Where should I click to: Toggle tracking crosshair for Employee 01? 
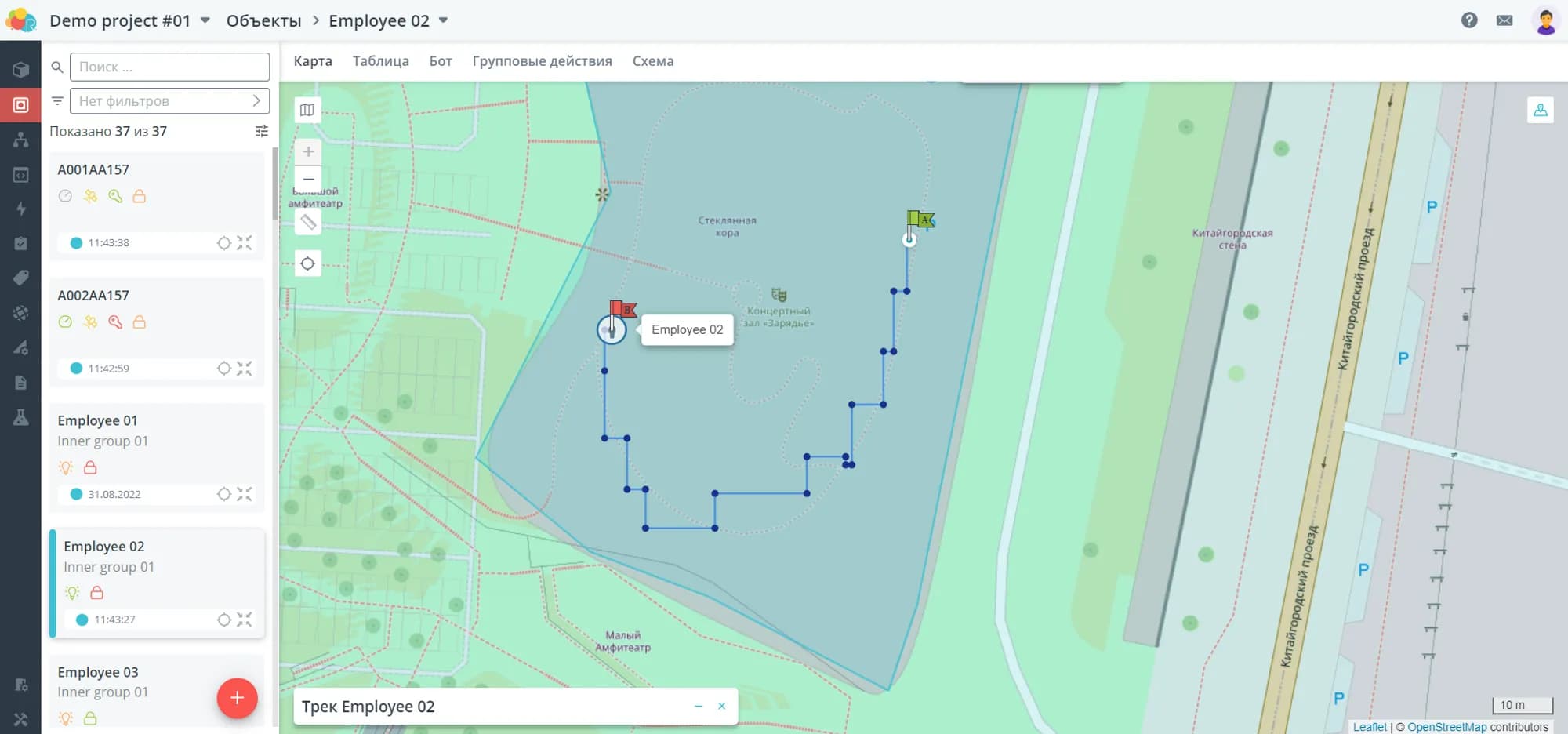click(224, 494)
